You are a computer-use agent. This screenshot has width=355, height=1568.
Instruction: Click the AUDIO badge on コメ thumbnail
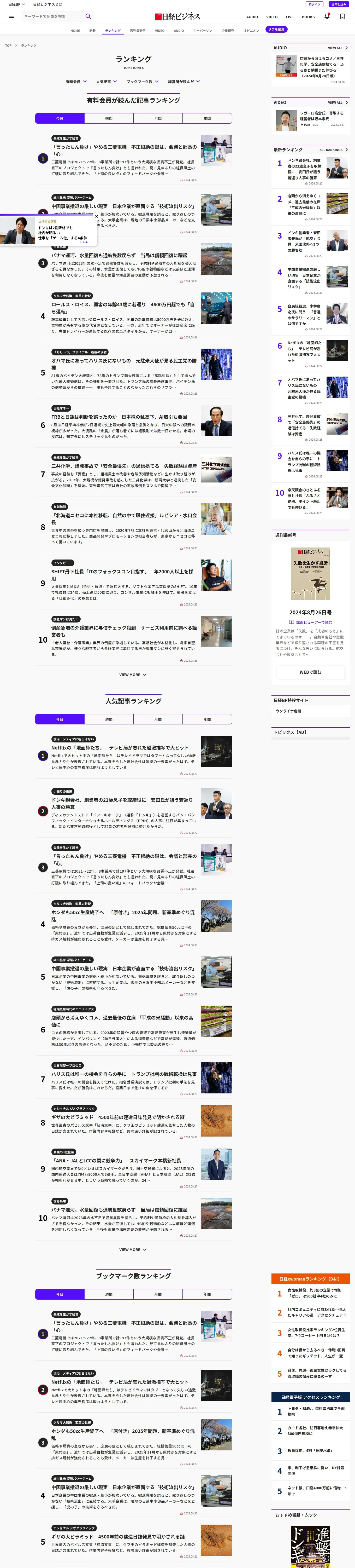(286, 74)
